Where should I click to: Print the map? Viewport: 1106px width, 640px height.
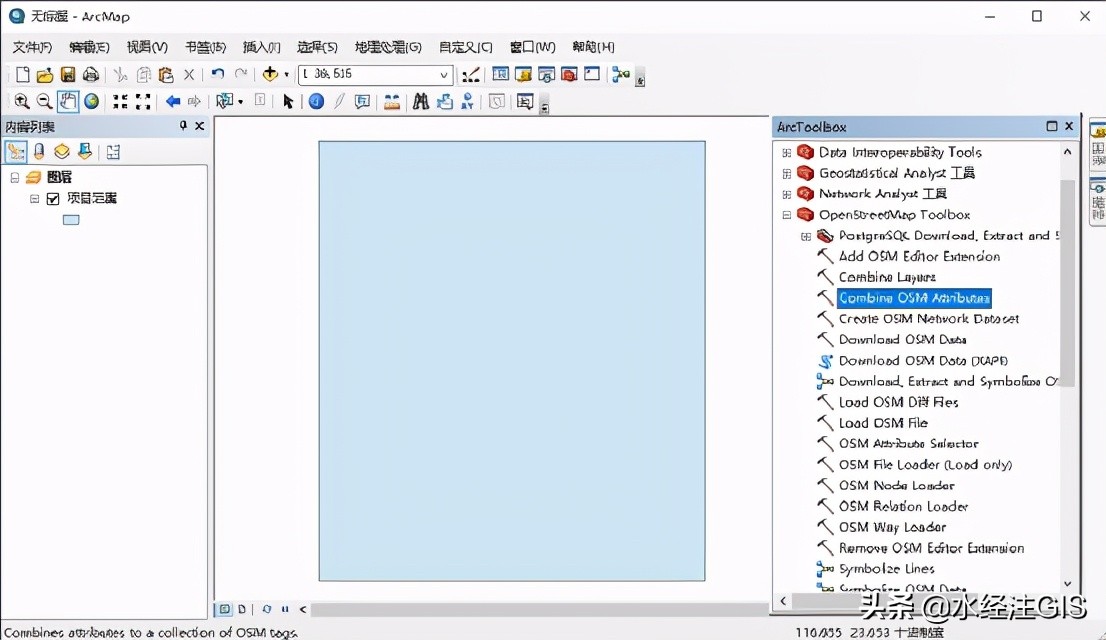tap(91, 74)
